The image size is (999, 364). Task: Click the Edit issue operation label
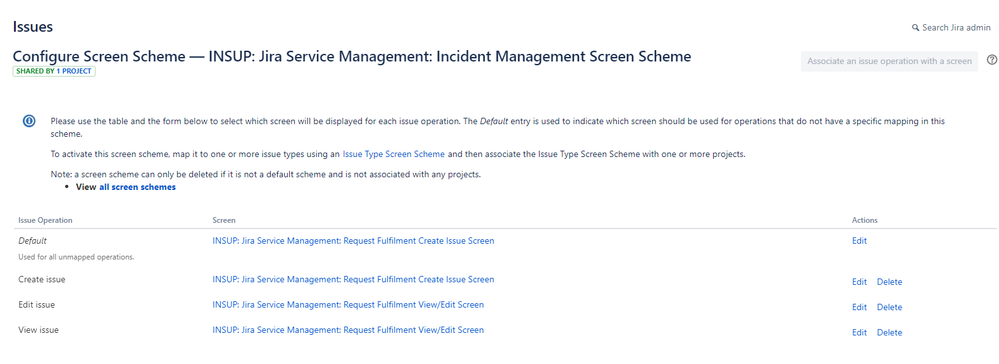(x=36, y=305)
